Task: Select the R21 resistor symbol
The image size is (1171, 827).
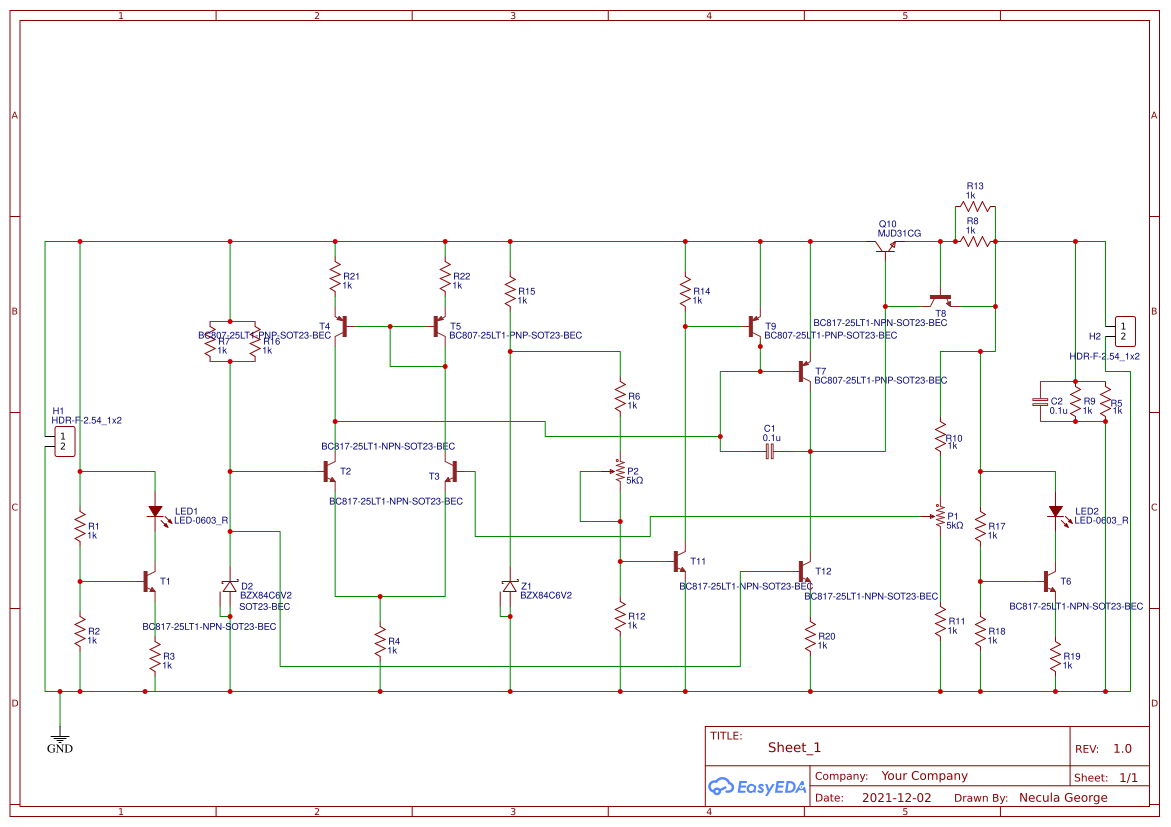Action: coord(335,277)
